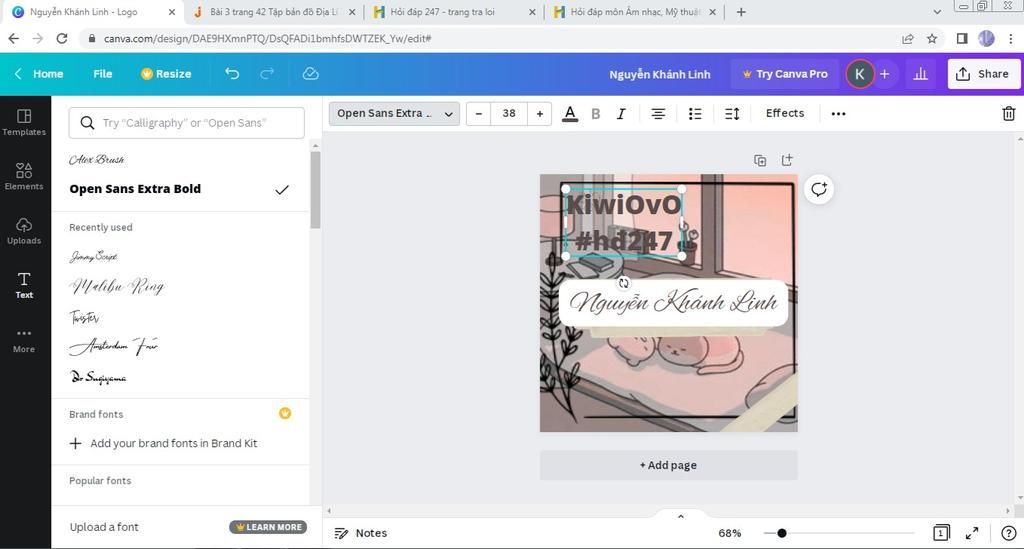Click the Add page button

coord(668,465)
